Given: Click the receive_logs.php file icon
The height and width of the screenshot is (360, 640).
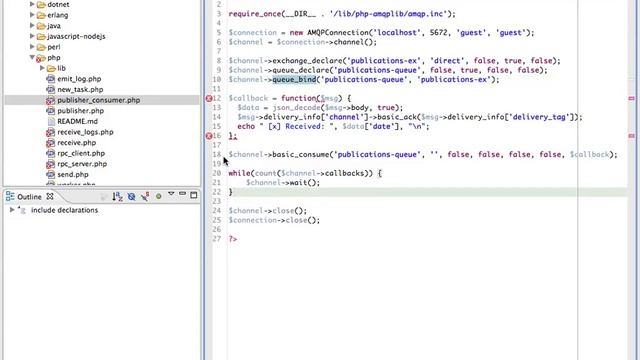Looking at the screenshot, I should pyautogui.click(x=50, y=132).
